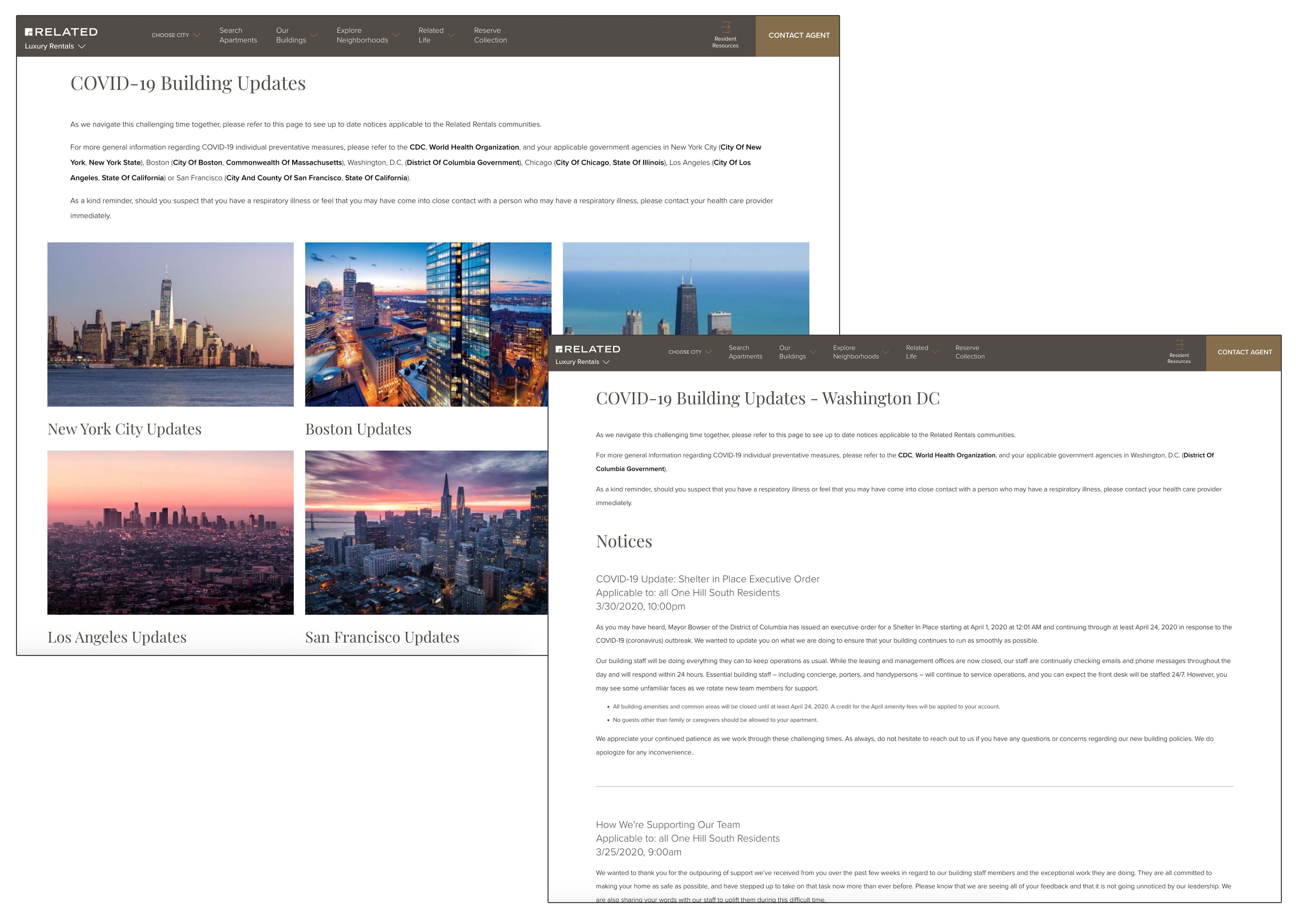Click COVID-19 Update: Shelter in Place Executive Order
This screenshot has height=924, width=1306.
point(708,579)
